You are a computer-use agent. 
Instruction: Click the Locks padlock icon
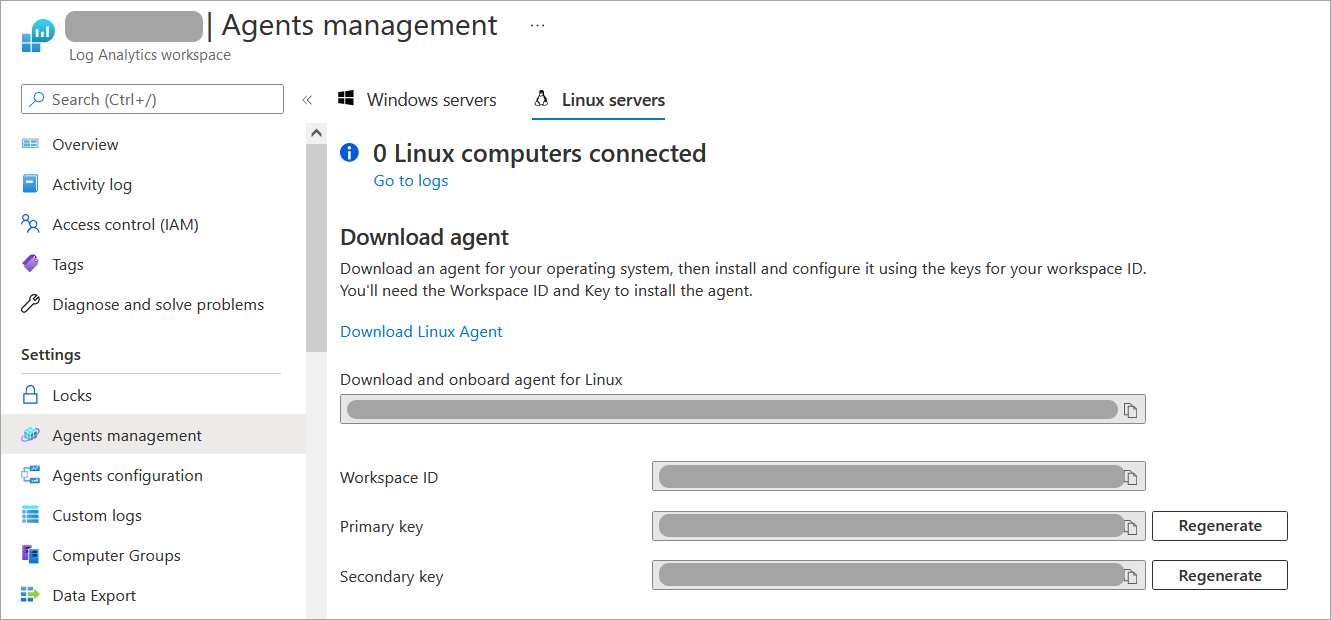(30, 395)
